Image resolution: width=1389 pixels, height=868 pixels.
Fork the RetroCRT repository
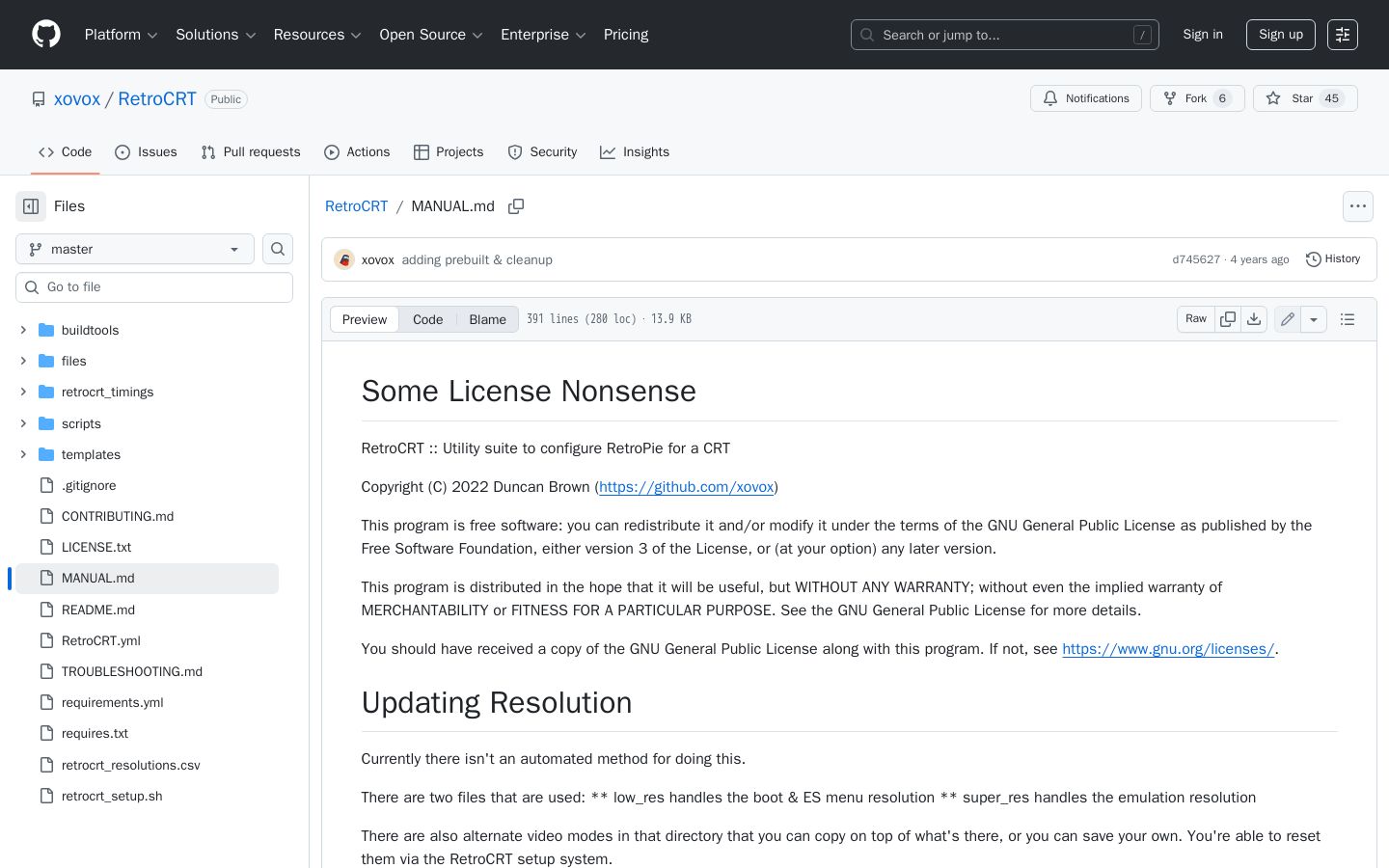coord(1197,98)
